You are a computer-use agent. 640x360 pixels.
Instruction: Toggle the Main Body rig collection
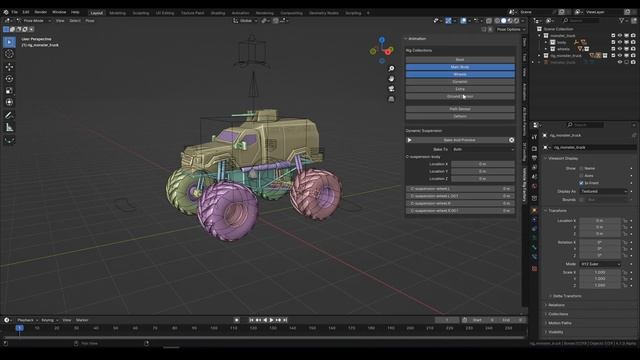click(x=460, y=67)
